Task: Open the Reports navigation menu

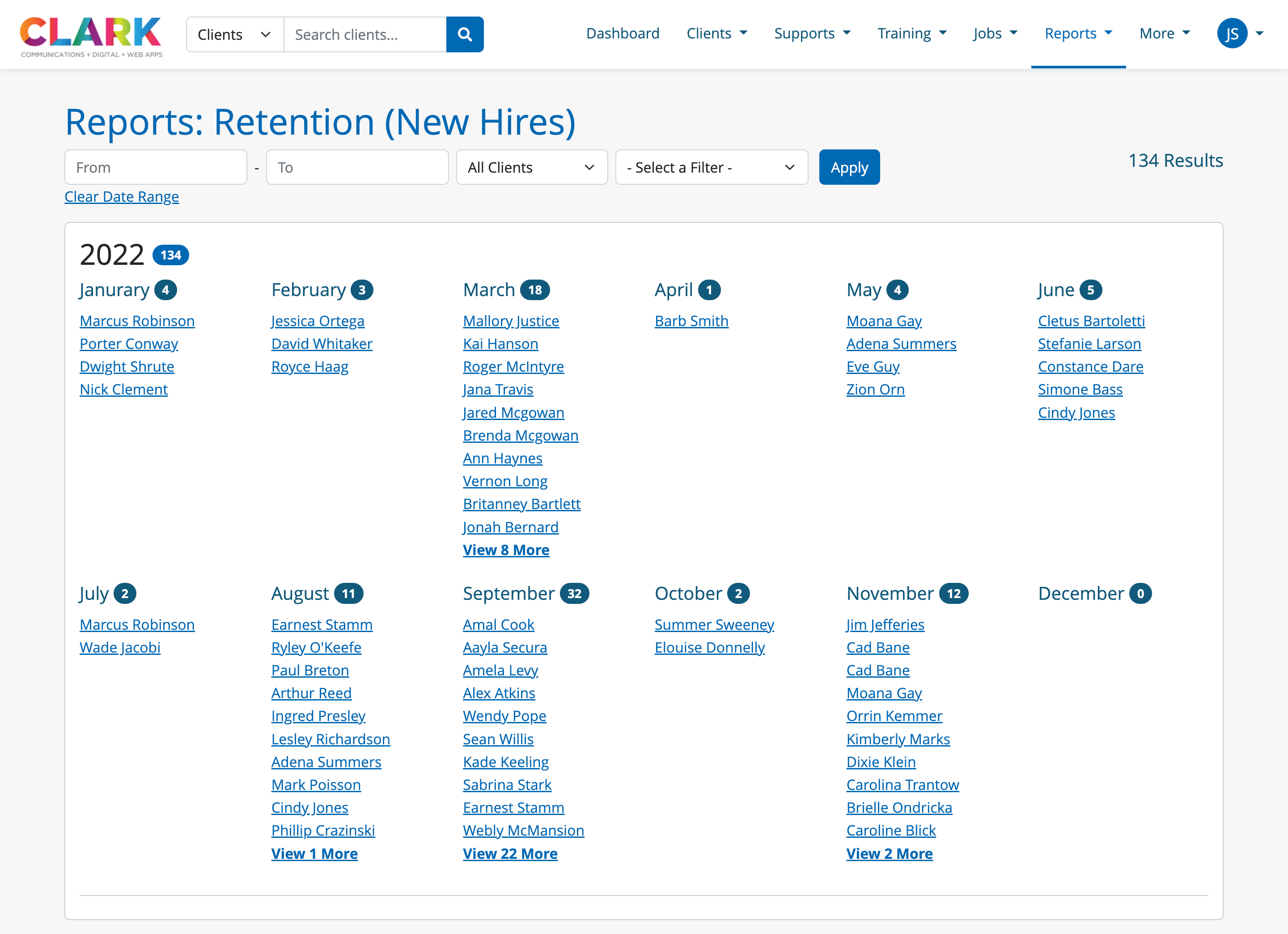Action: pyautogui.click(x=1078, y=34)
